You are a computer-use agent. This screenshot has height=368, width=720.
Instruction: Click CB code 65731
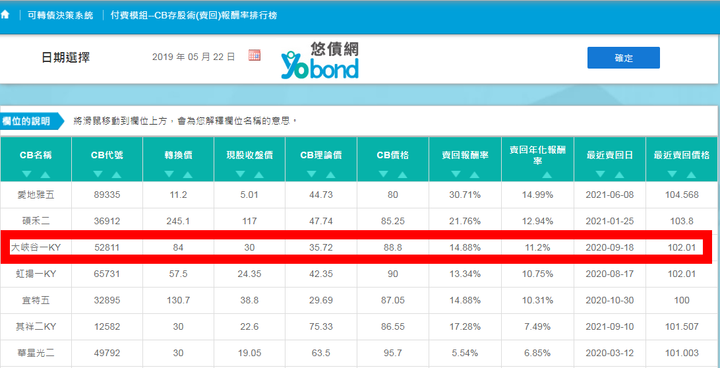point(107,274)
